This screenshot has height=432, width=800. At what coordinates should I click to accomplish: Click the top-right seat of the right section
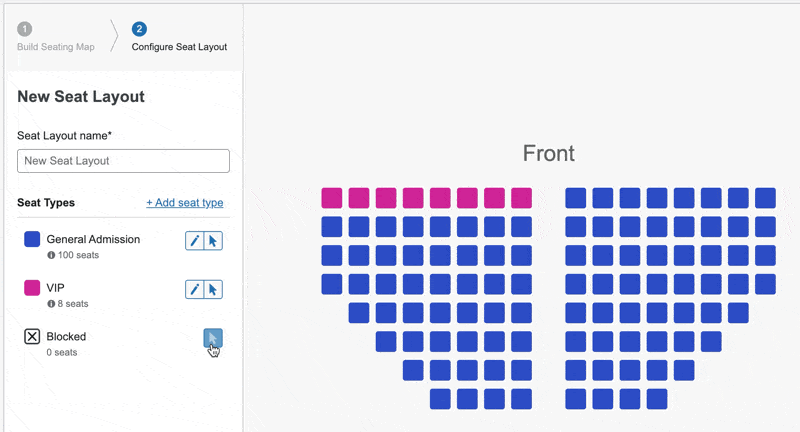point(765,198)
